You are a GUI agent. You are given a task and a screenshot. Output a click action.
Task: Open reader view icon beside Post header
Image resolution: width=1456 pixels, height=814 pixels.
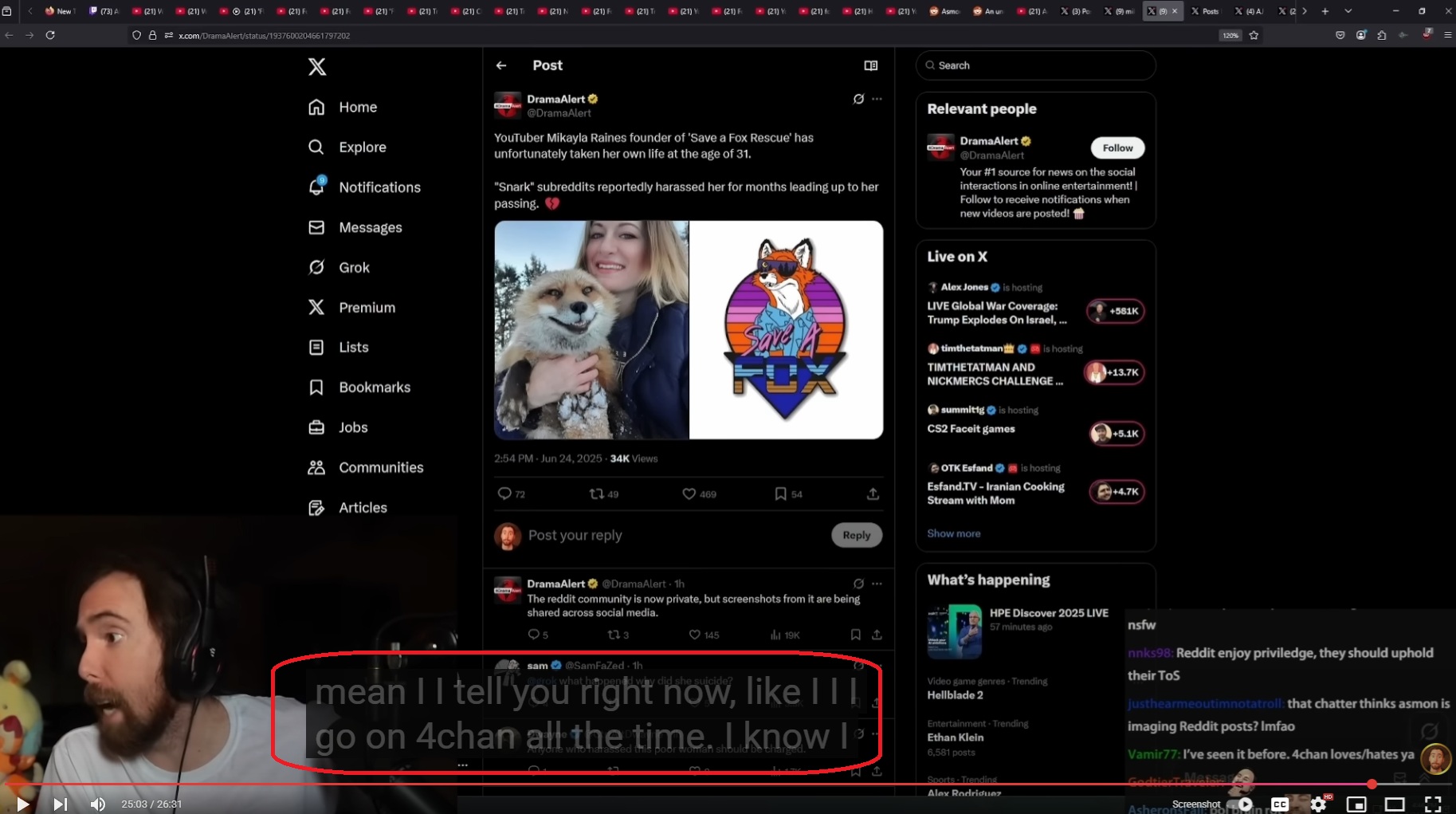coord(871,65)
